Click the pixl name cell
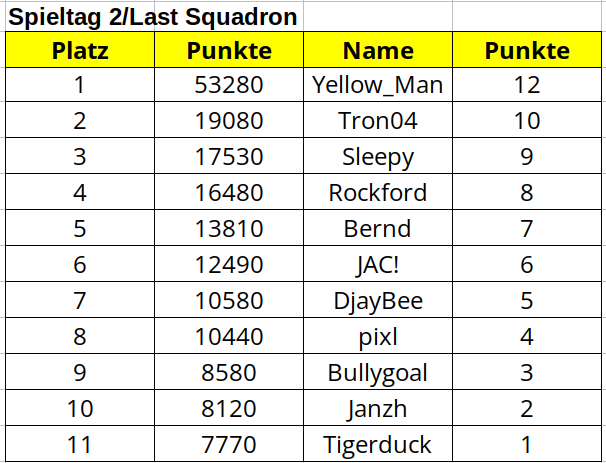The height and width of the screenshot is (463, 606). [378, 337]
